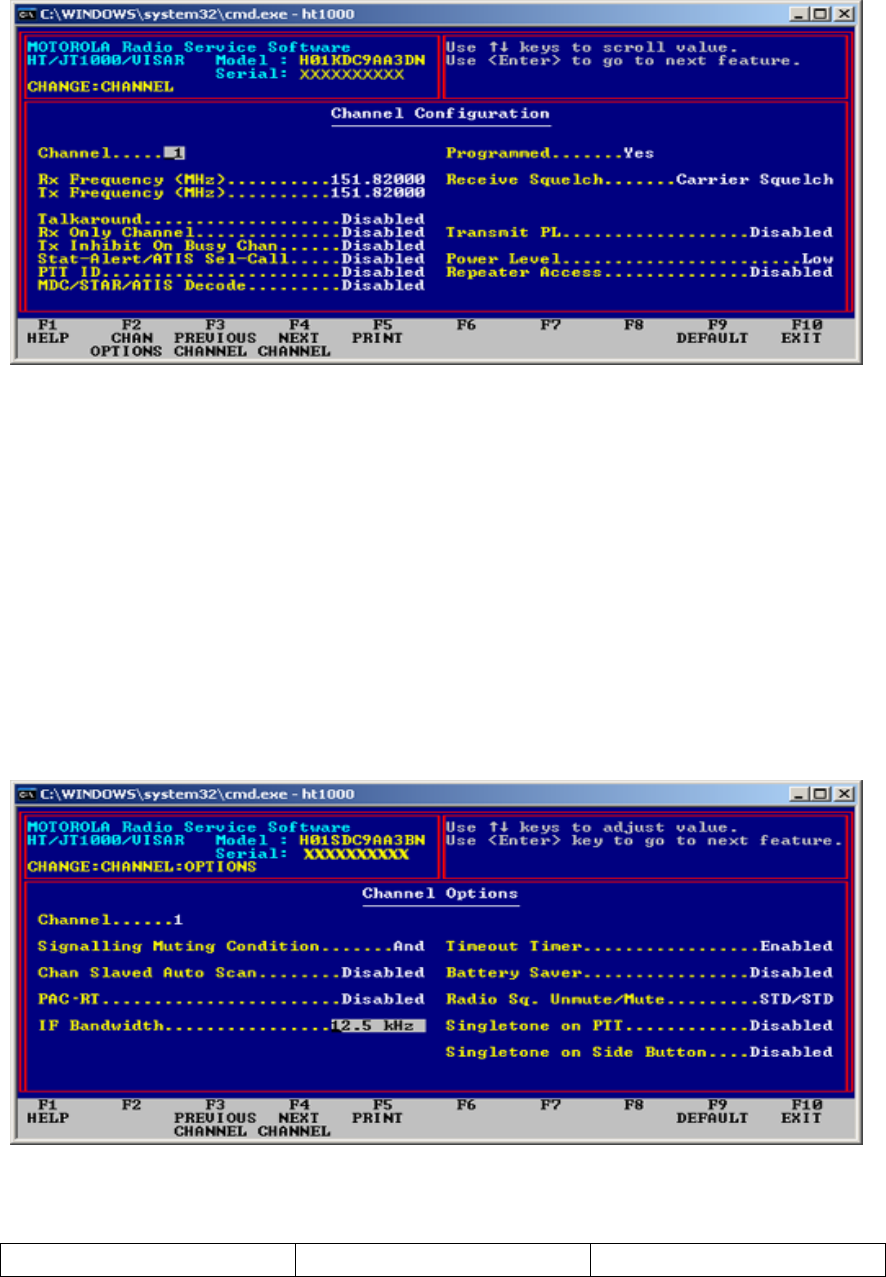Open F2 CHAN OPTIONS

[x=125, y=338]
